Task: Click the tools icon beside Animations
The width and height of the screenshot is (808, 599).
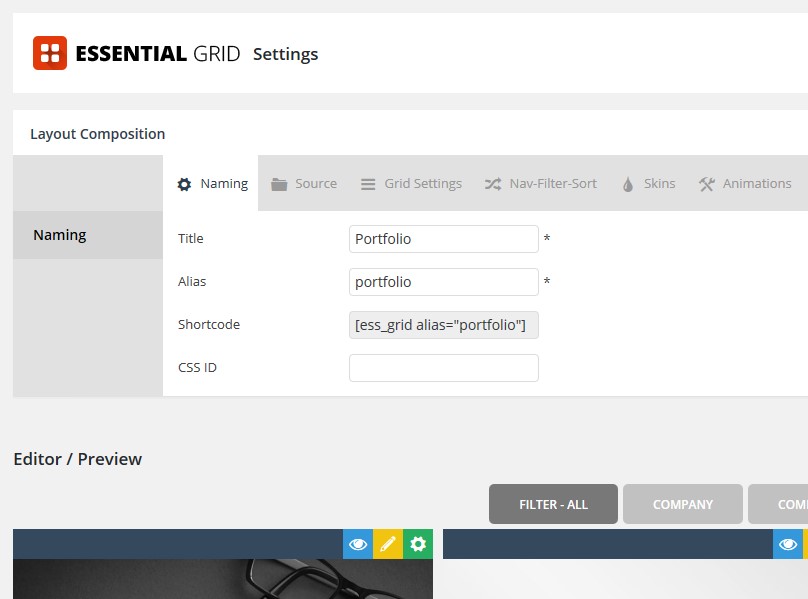Action: tap(706, 184)
